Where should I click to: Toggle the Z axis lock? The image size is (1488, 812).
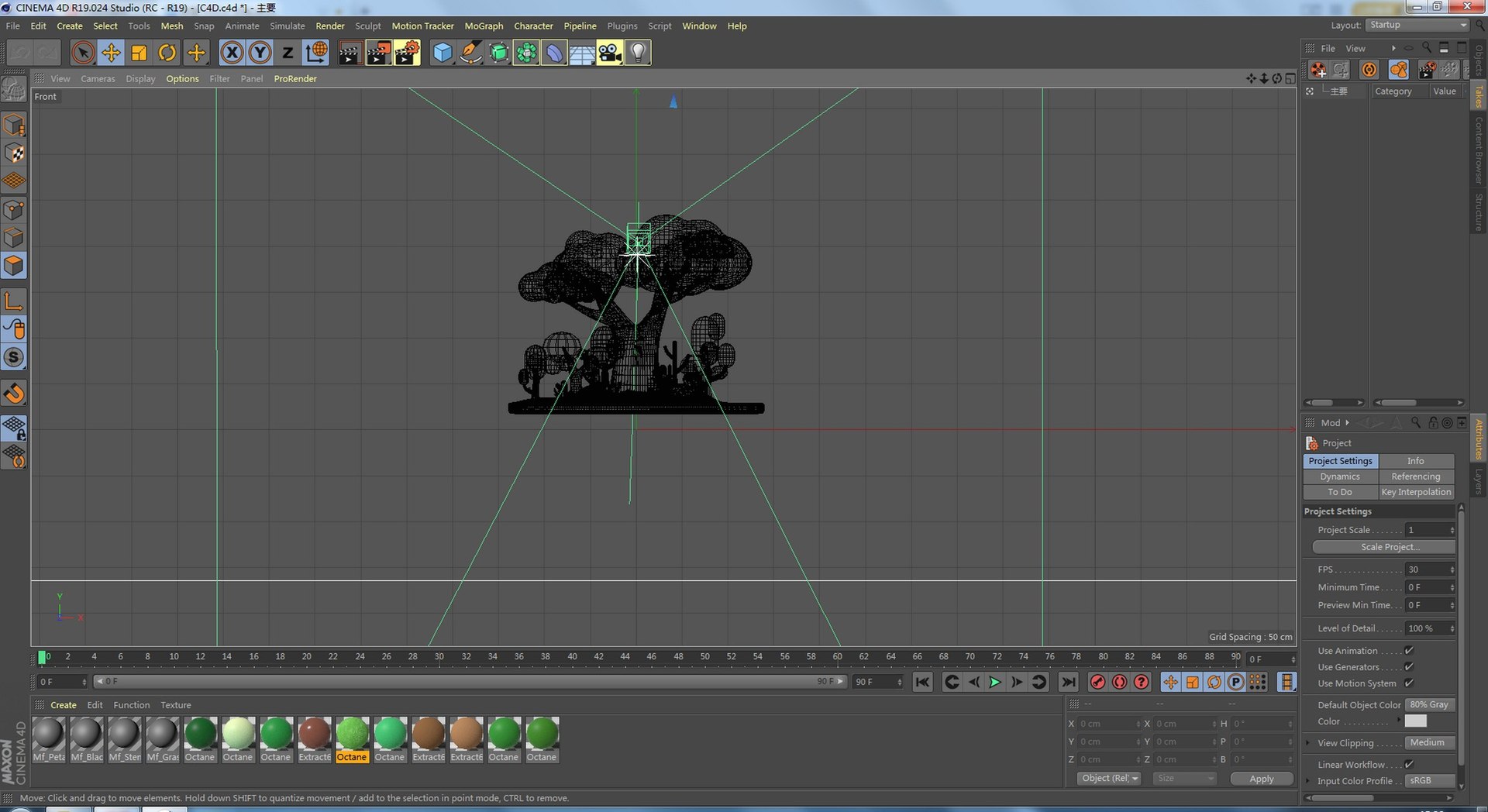(288, 53)
